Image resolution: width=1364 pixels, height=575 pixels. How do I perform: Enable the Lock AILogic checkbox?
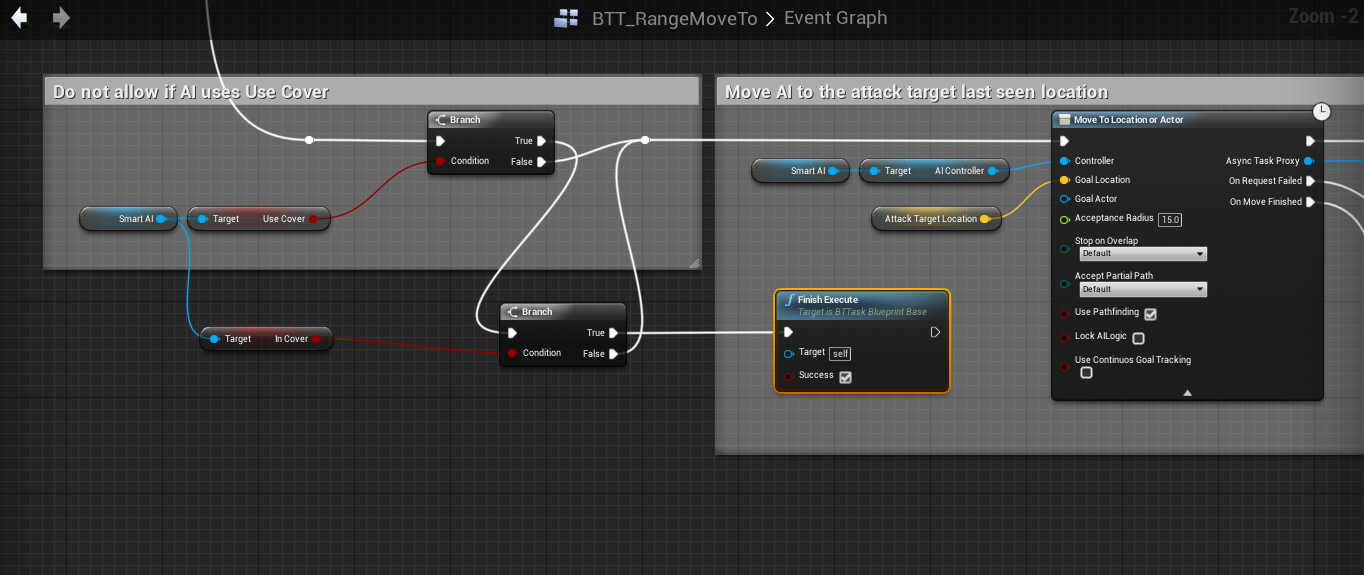coord(1138,338)
